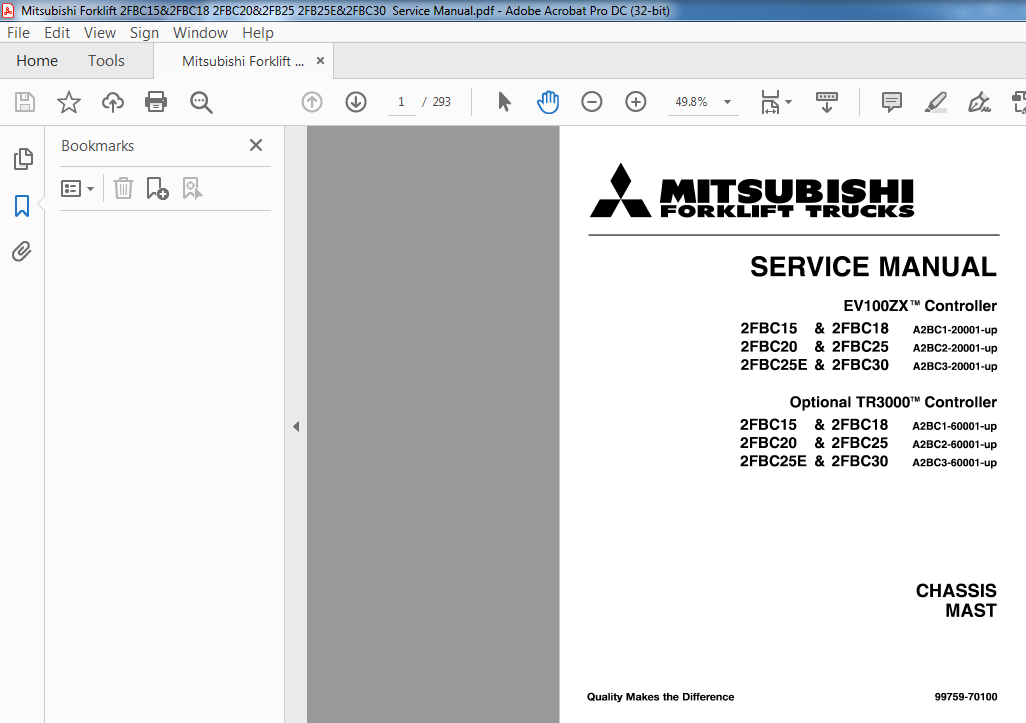Expand fit page options arrow
This screenshot has height=723, width=1026.
tap(788, 102)
